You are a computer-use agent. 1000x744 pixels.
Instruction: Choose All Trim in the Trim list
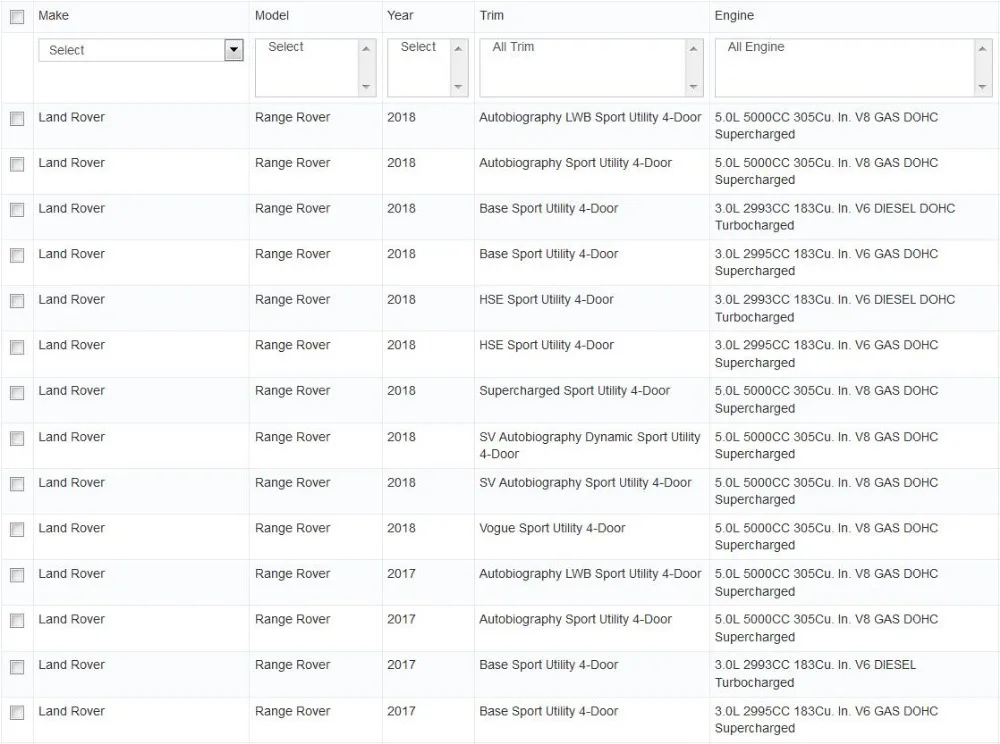[x=513, y=47]
